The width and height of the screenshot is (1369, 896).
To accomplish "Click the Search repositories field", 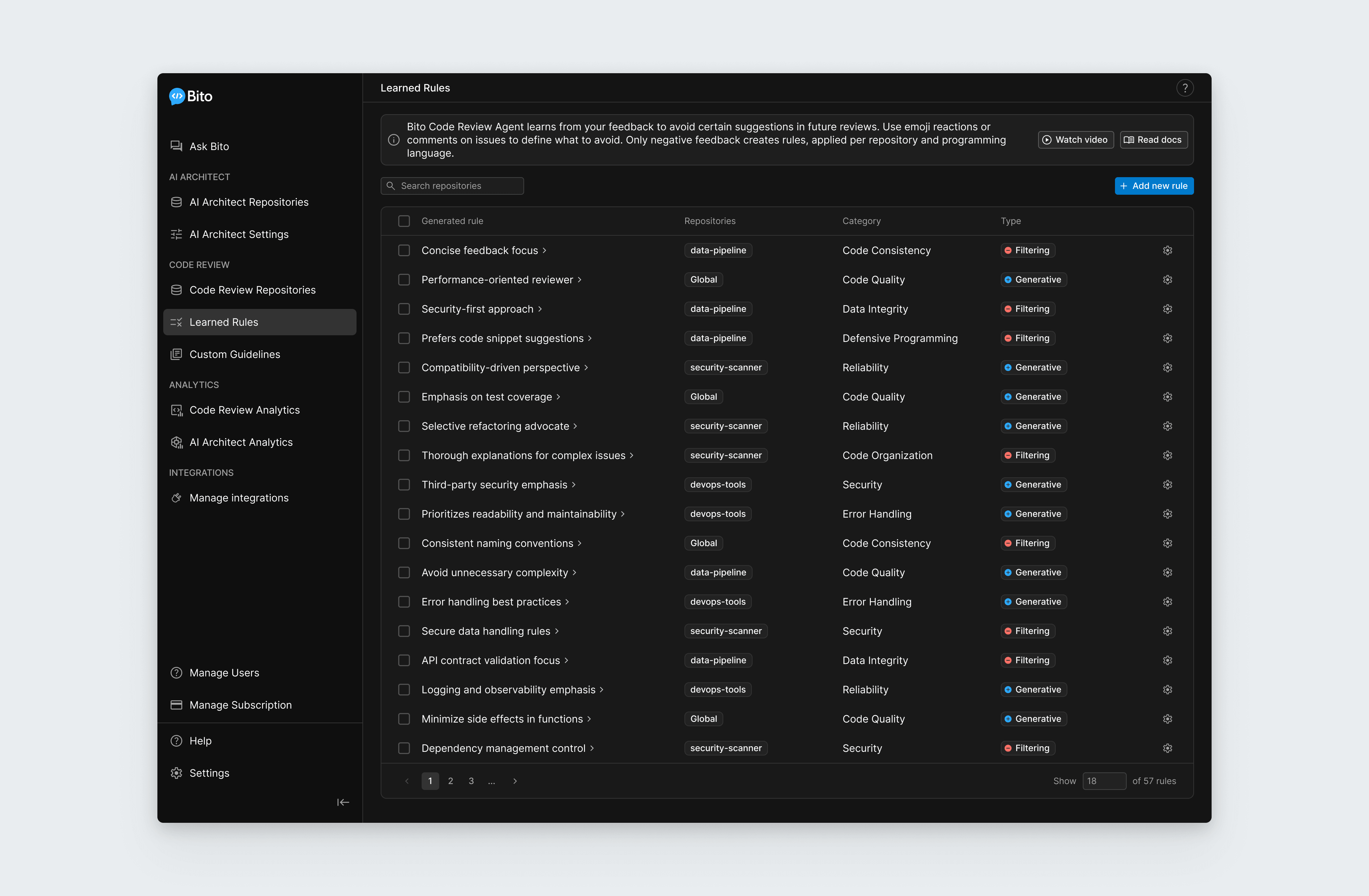I will 452,186.
